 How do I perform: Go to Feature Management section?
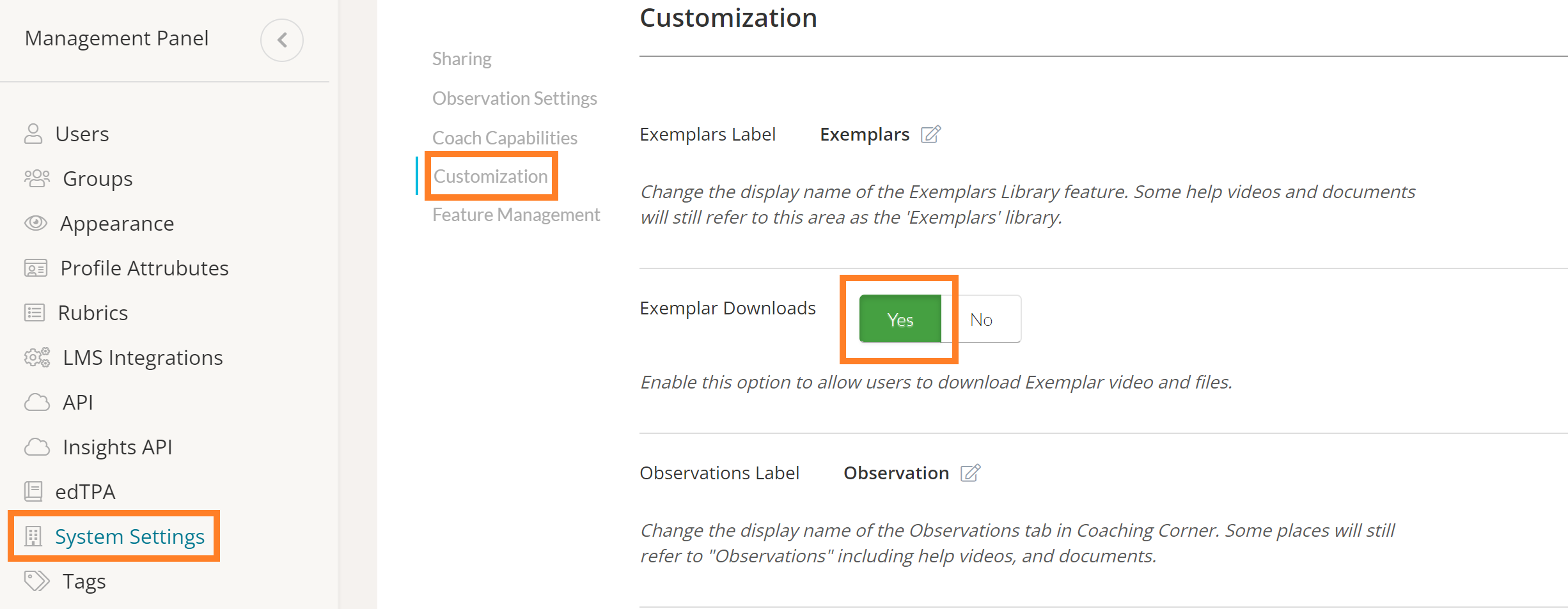515,215
